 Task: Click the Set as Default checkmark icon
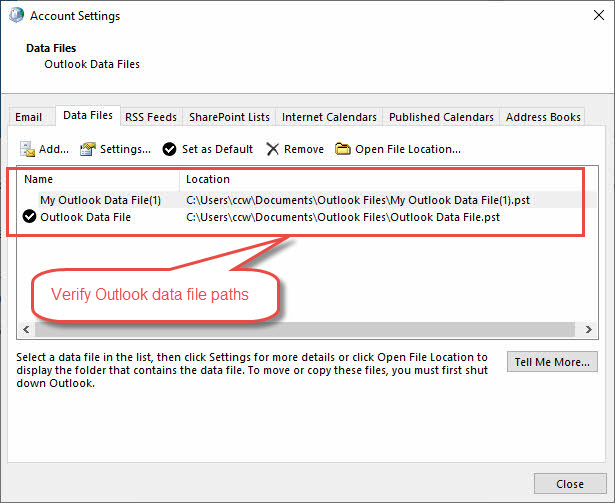(169, 149)
